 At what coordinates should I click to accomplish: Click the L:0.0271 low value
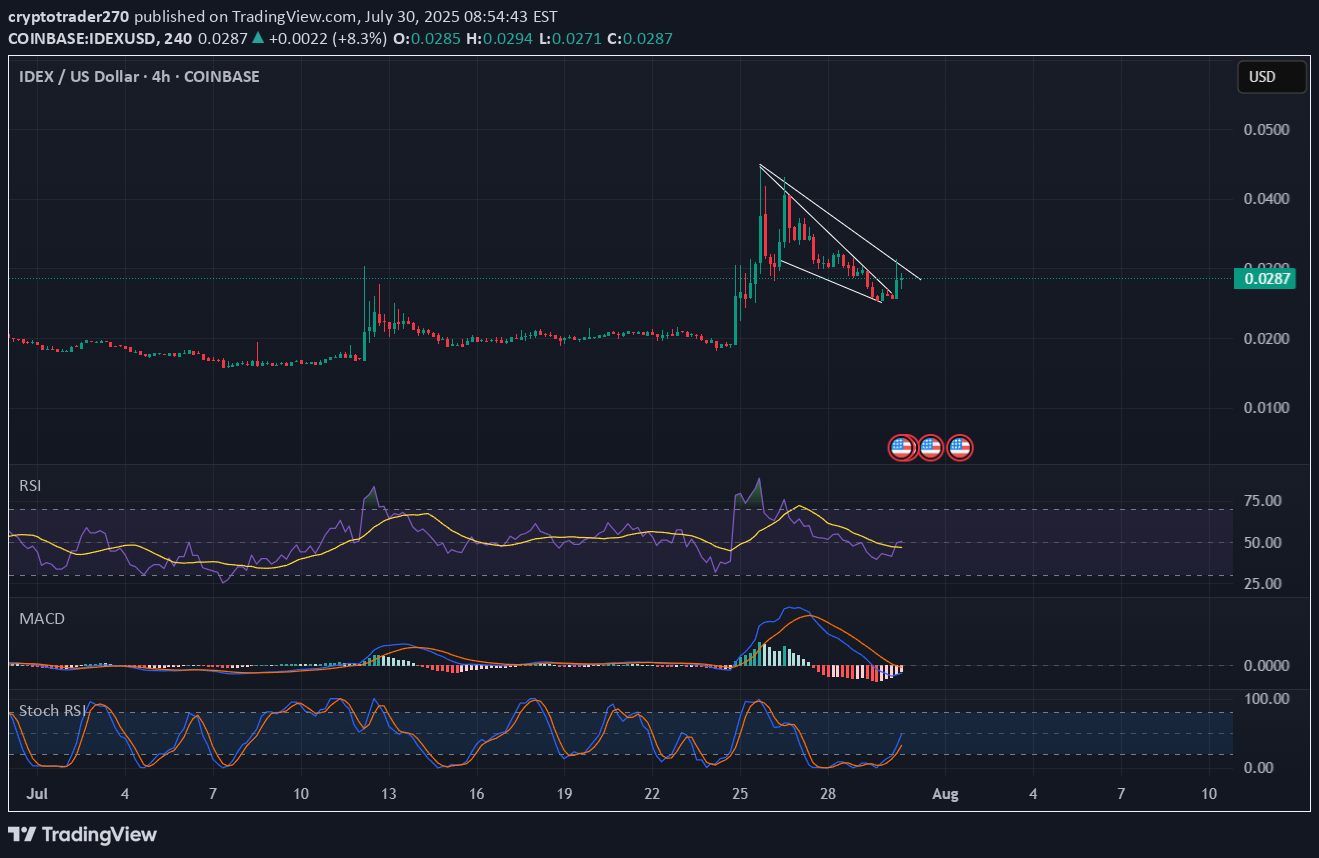[x=570, y=38]
